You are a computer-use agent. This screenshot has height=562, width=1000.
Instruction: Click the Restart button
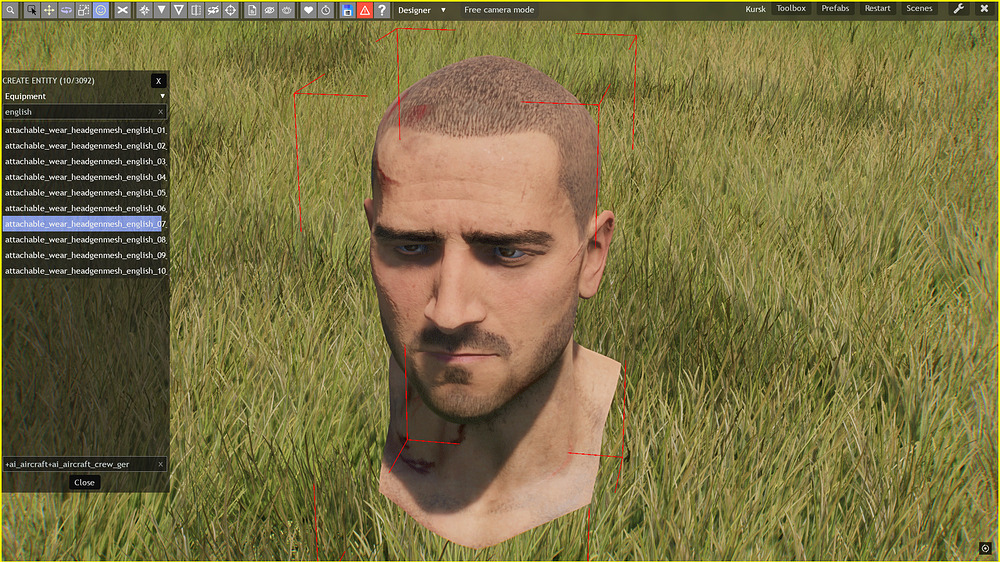tap(877, 9)
